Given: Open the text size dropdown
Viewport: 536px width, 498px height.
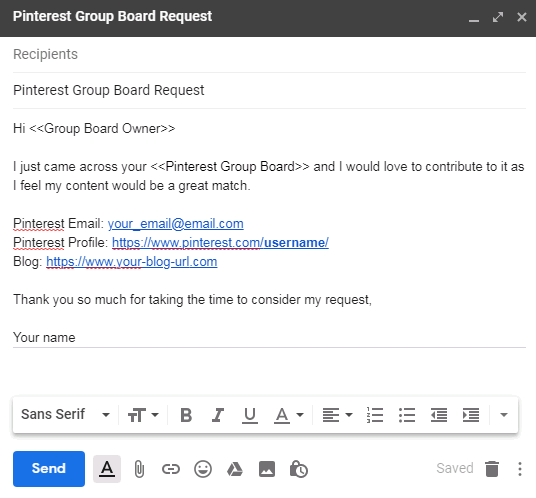Looking at the screenshot, I should [x=143, y=415].
